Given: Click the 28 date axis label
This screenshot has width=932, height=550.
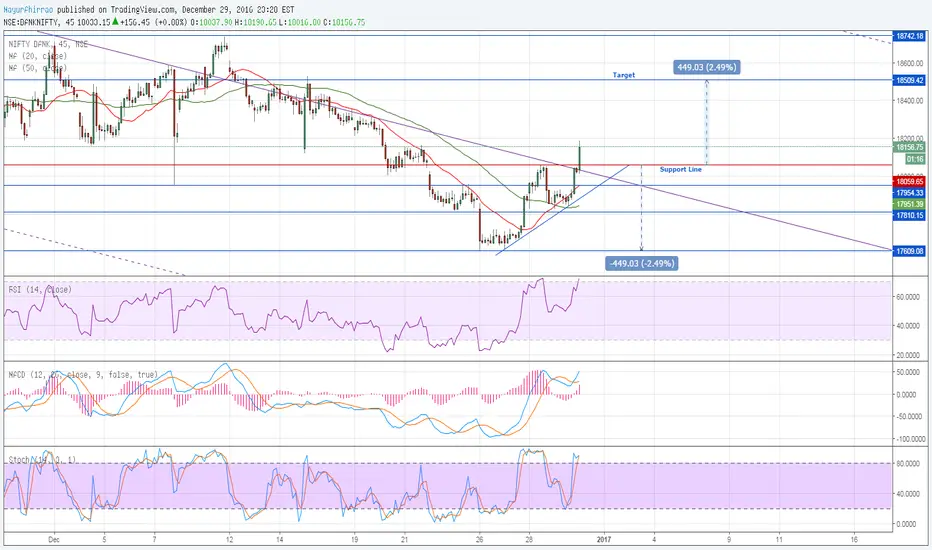Looking at the screenshot, I should pos(530,540).
